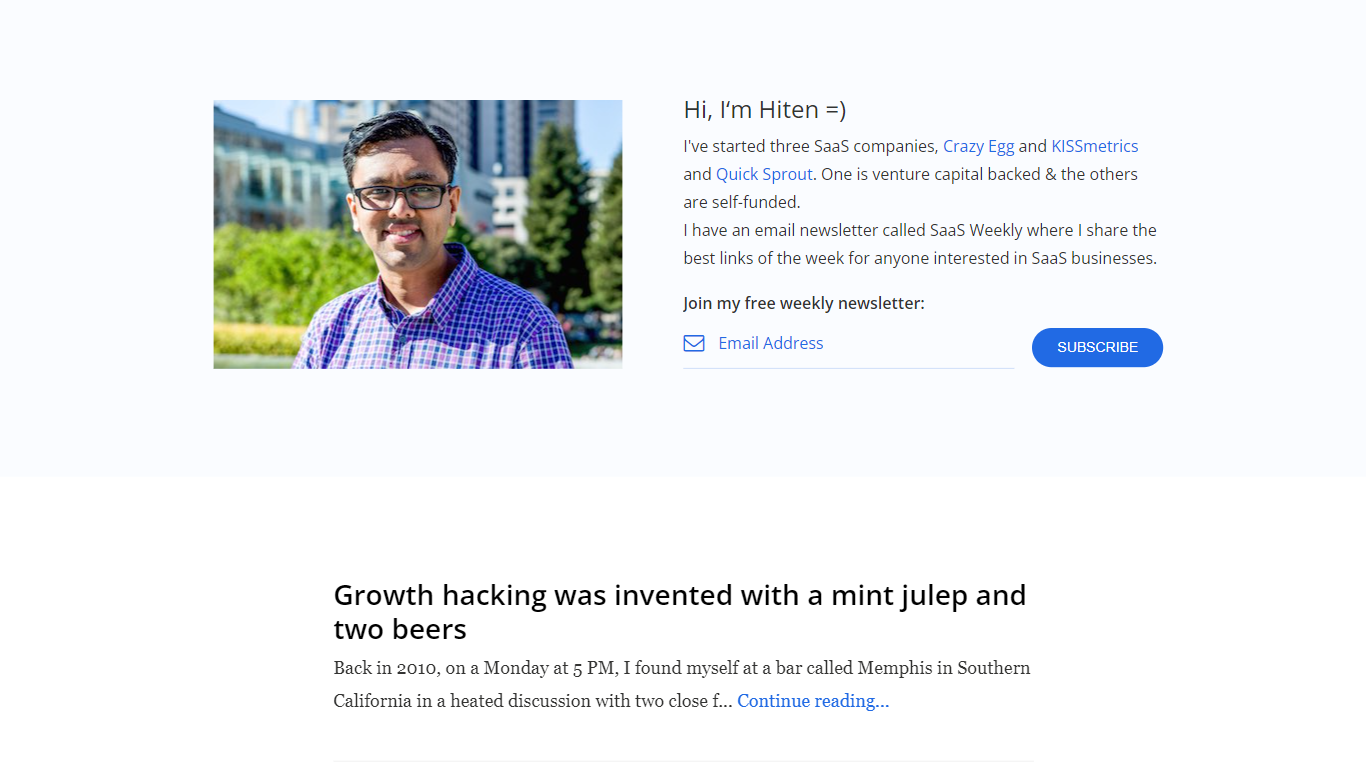Image resolution: width=1366 pixels, height=768 pixels.
Task: Click Hiten's profile photo
Action: click(417, 234)
